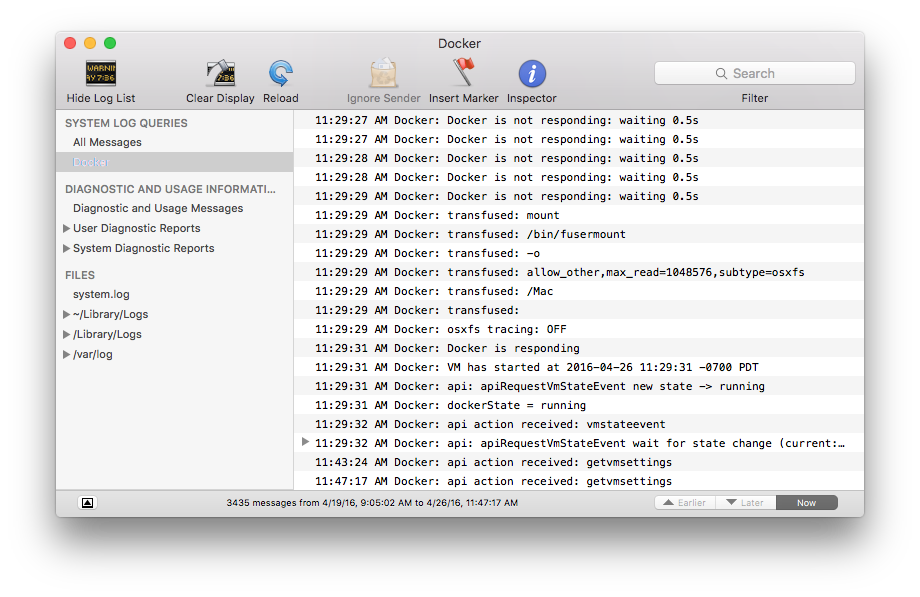Expand the apiRequestVmStateEvent log entry disclosure triangle
This screenshot has width=920, height=597.
point(305,442)
